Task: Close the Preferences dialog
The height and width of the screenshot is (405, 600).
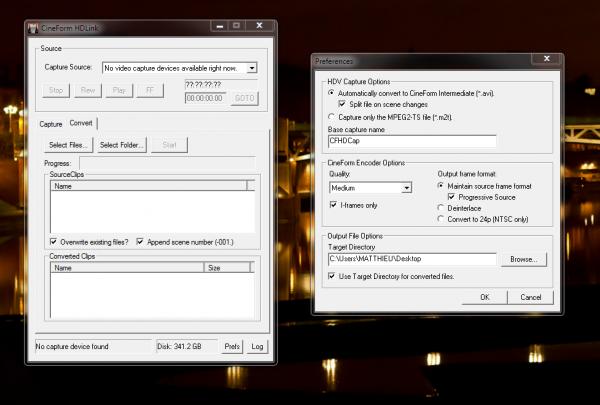Action: 547,59
